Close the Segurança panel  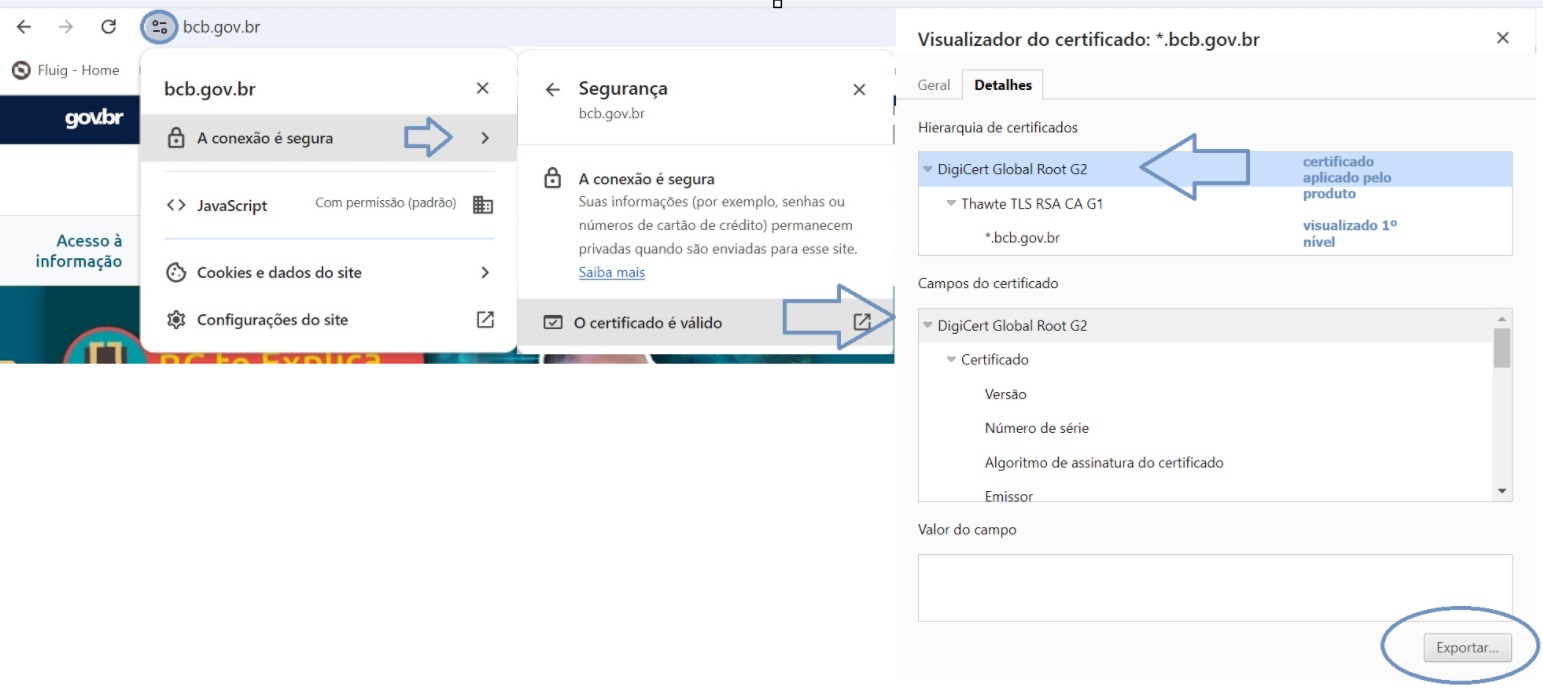[x=859, y=90]
